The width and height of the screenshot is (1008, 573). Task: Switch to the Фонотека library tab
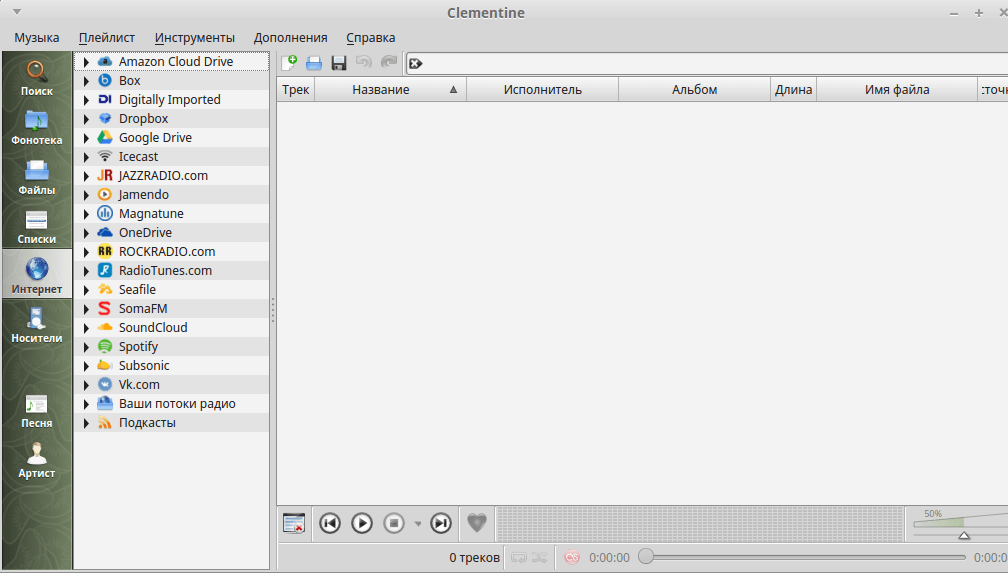[37, 127]
